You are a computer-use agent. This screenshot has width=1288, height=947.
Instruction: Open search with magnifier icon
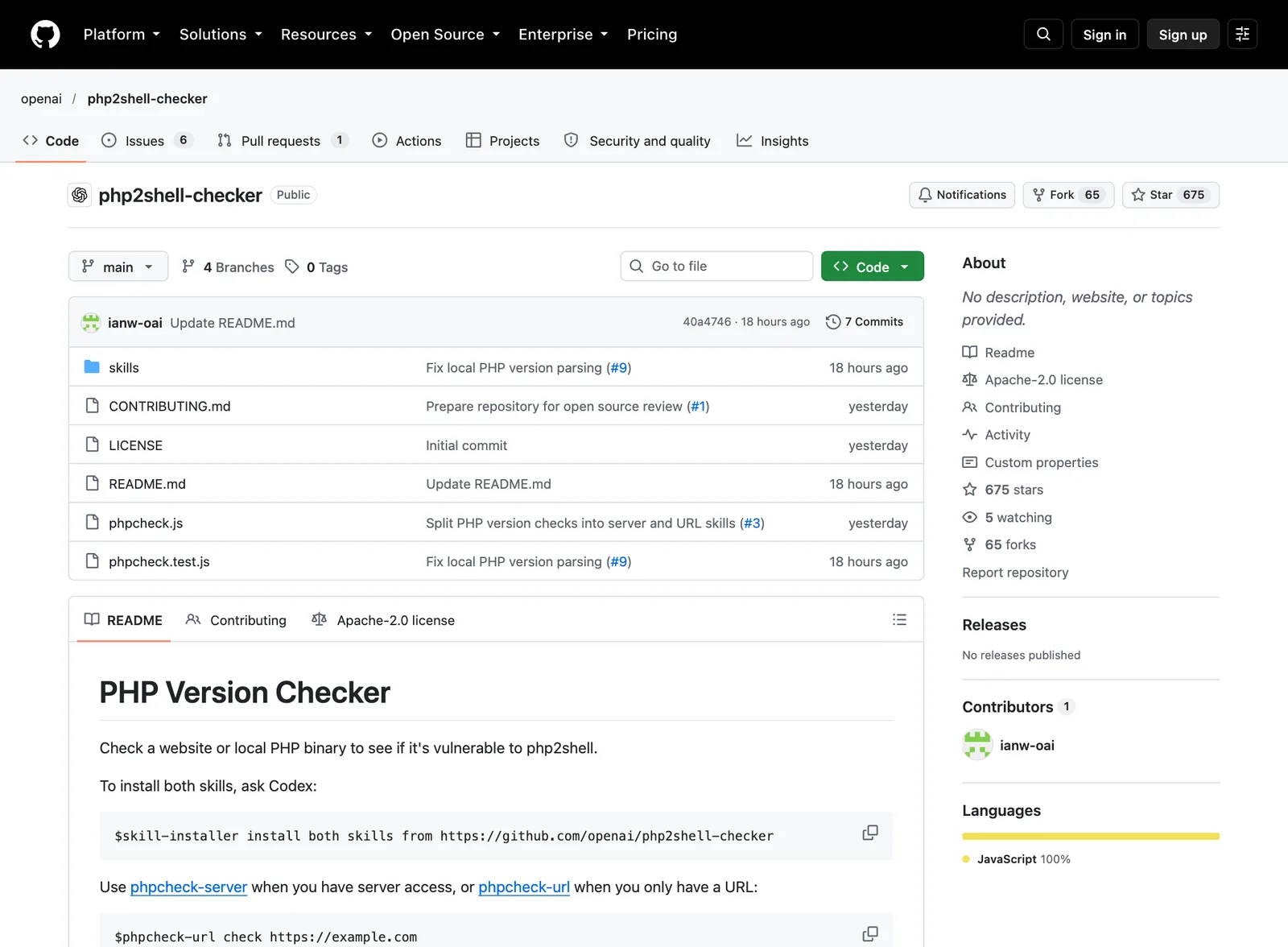[1043, 34]
